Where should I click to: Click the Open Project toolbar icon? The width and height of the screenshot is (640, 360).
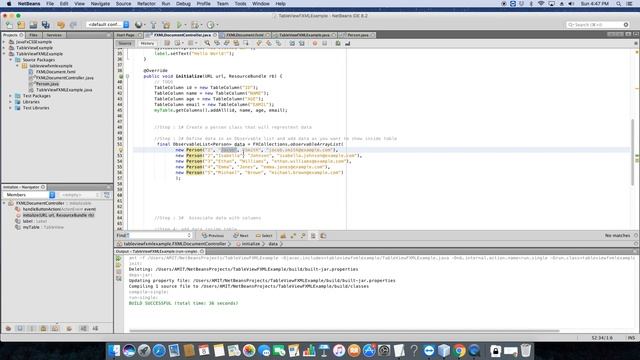pyautogui.click(x=33, y=25)
